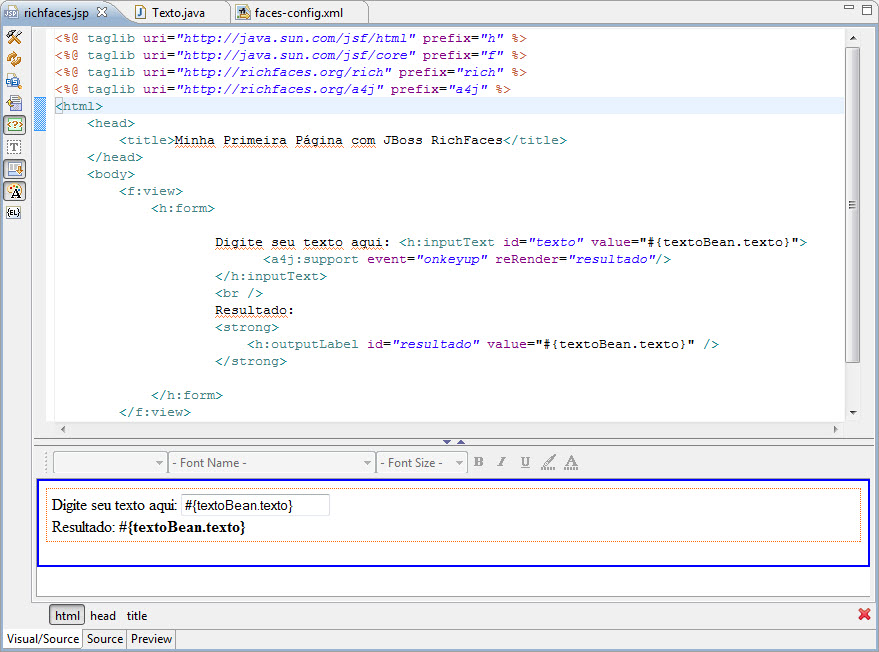Open preferences via hammer and wrench icon
This screenshot has width=879, height=652.
tap(14, 37)
